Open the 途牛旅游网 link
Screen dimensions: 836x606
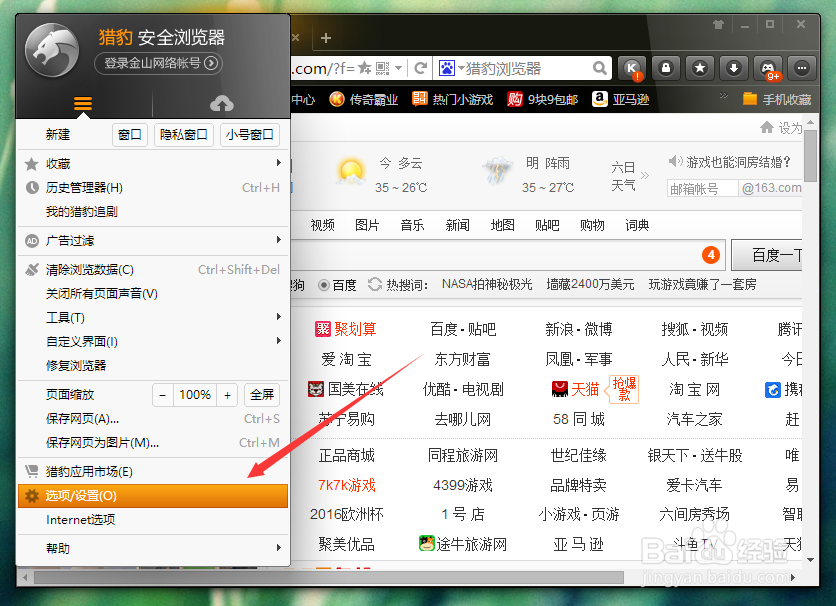(x=463, y=544)
